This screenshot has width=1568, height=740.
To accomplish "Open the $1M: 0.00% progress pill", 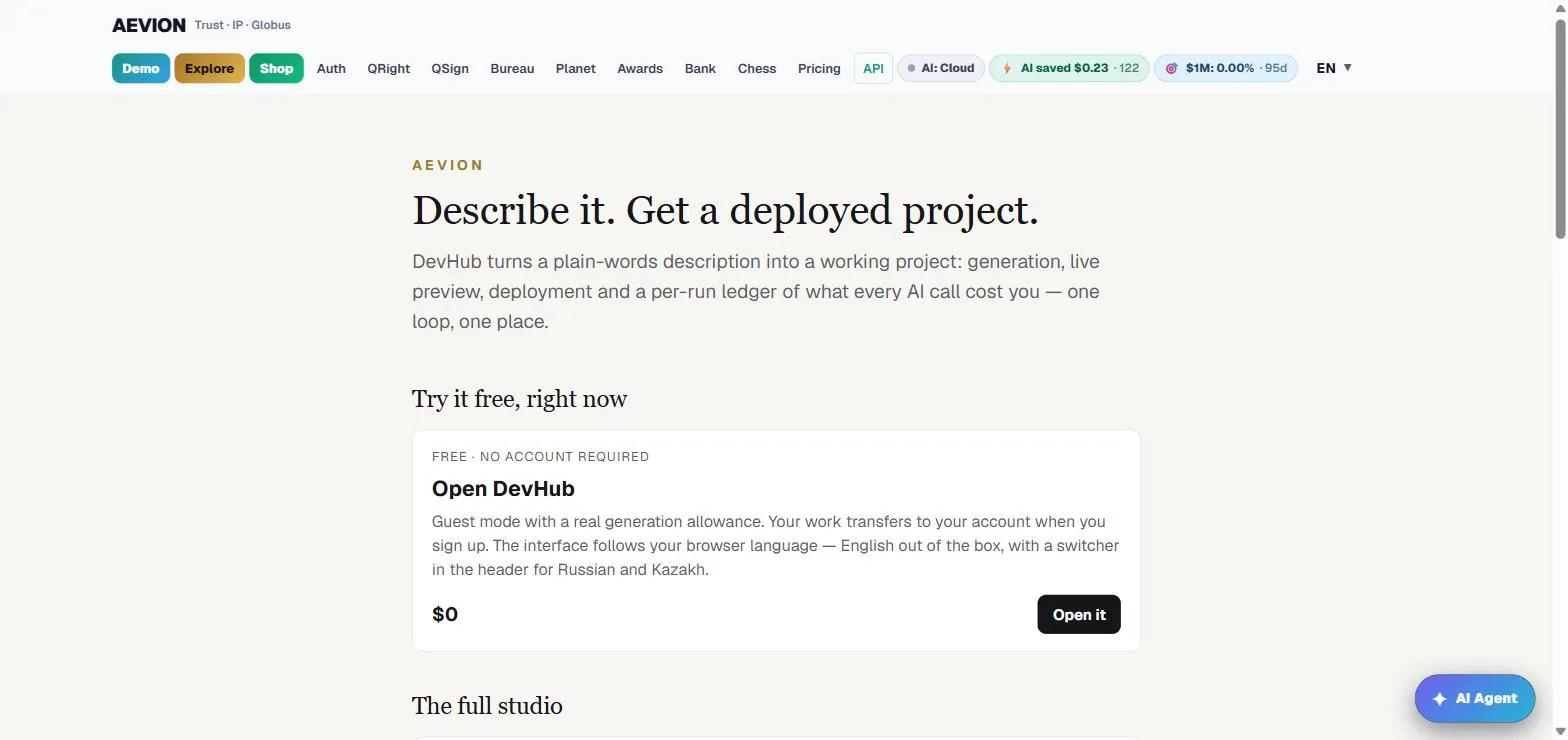I will click(1226, 68).
